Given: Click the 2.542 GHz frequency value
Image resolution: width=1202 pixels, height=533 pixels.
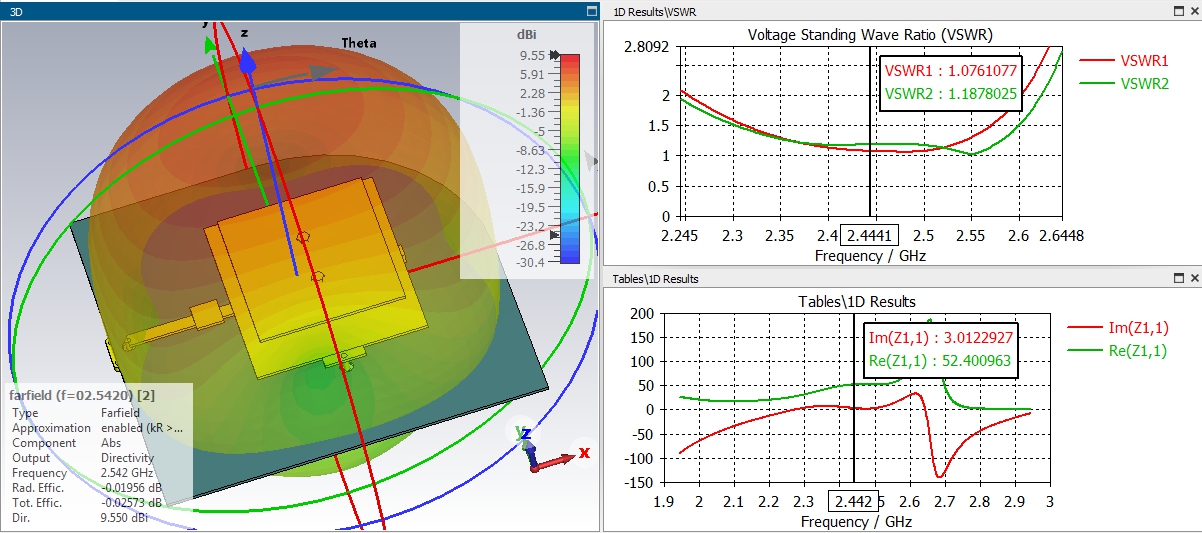Looking at the screenshot, I should pyautogui.click(x=127, y=473).
